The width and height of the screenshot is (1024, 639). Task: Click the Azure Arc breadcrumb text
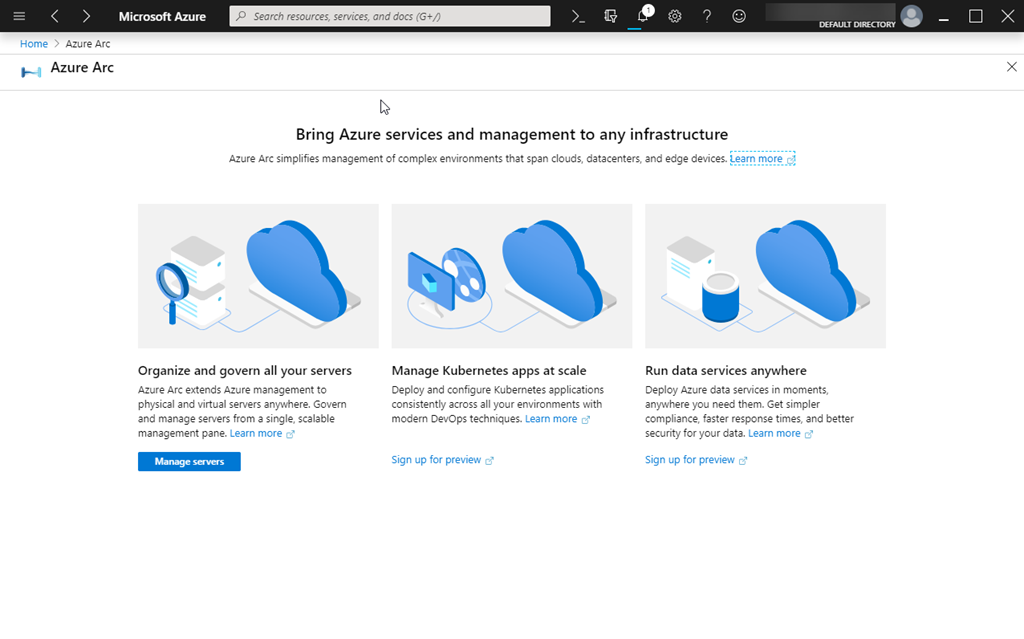(88, 44)
